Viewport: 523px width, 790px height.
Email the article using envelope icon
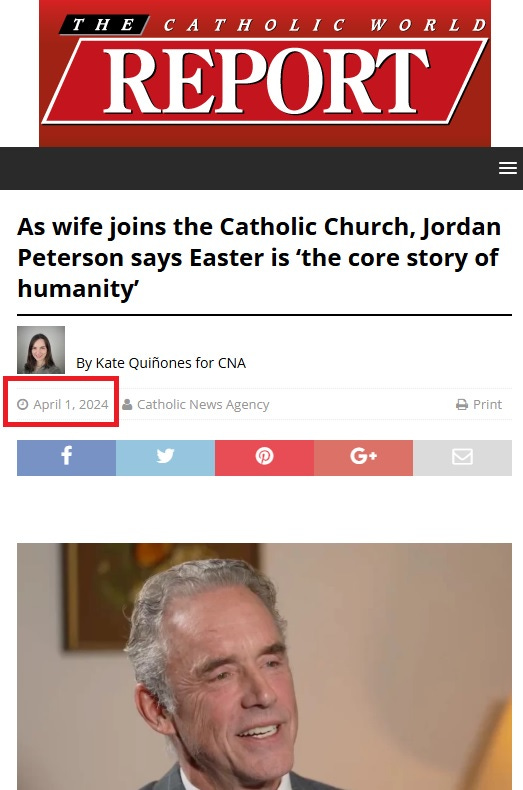pyautogui.click(x=463, y=457)
